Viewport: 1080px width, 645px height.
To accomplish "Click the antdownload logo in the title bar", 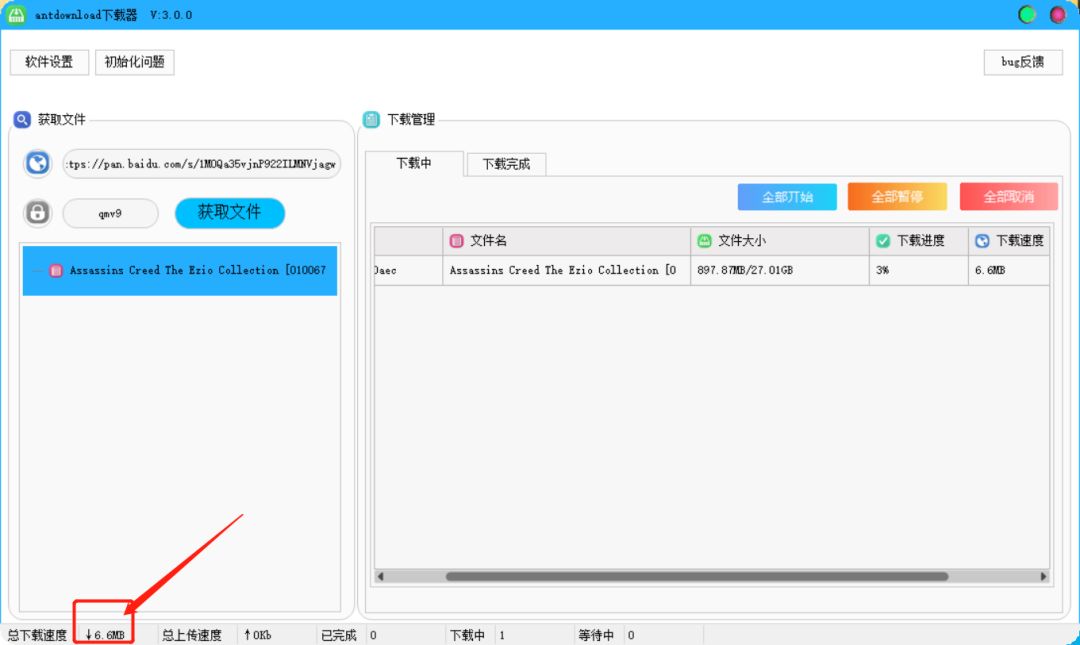I will click(14, 14).
